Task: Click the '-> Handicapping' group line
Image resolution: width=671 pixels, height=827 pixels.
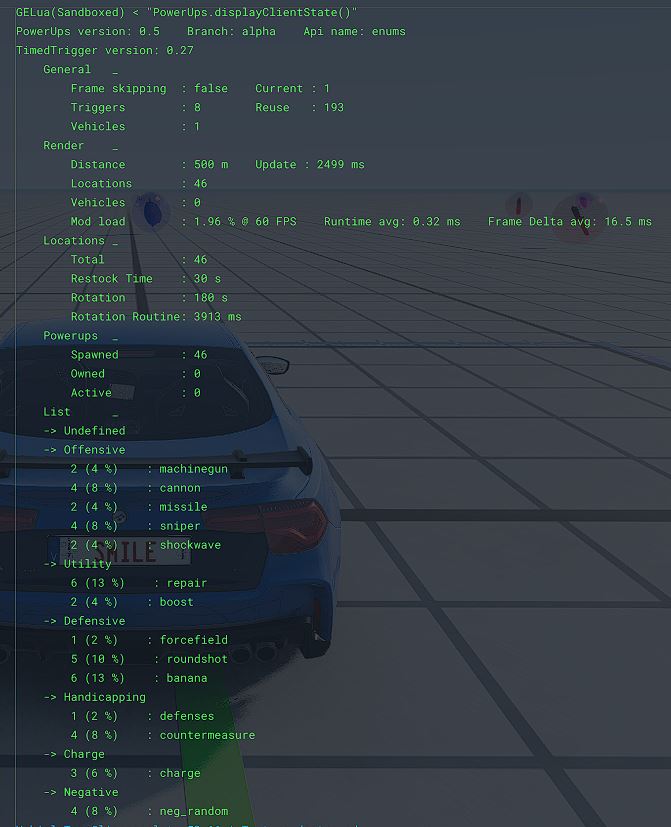Action: click(x=94, y=697)
